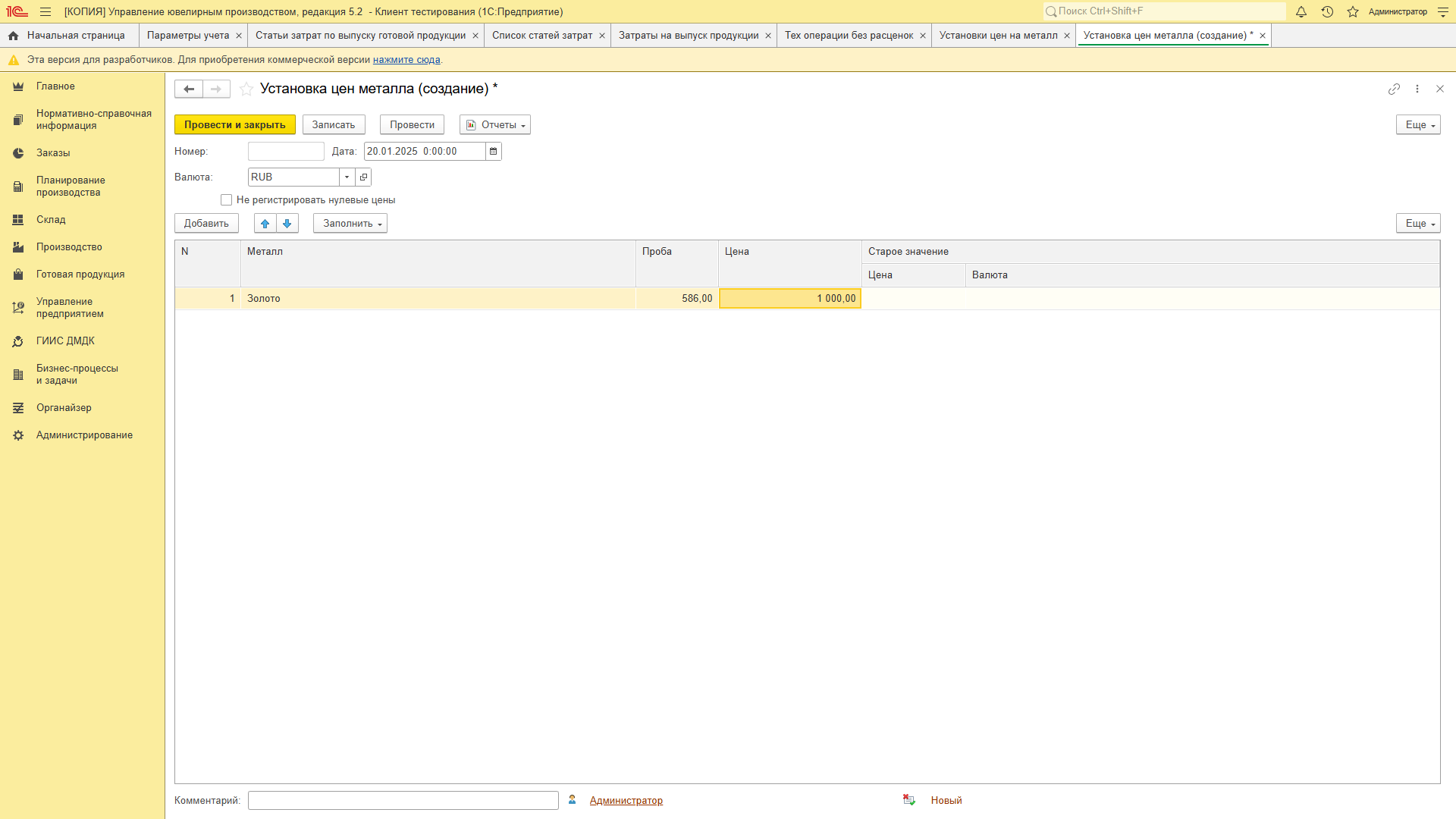This screenshot has height=819, width=1456.
Task: Click Провести и закрыть button
Action: pyautogui.click(x=235, y=125)
